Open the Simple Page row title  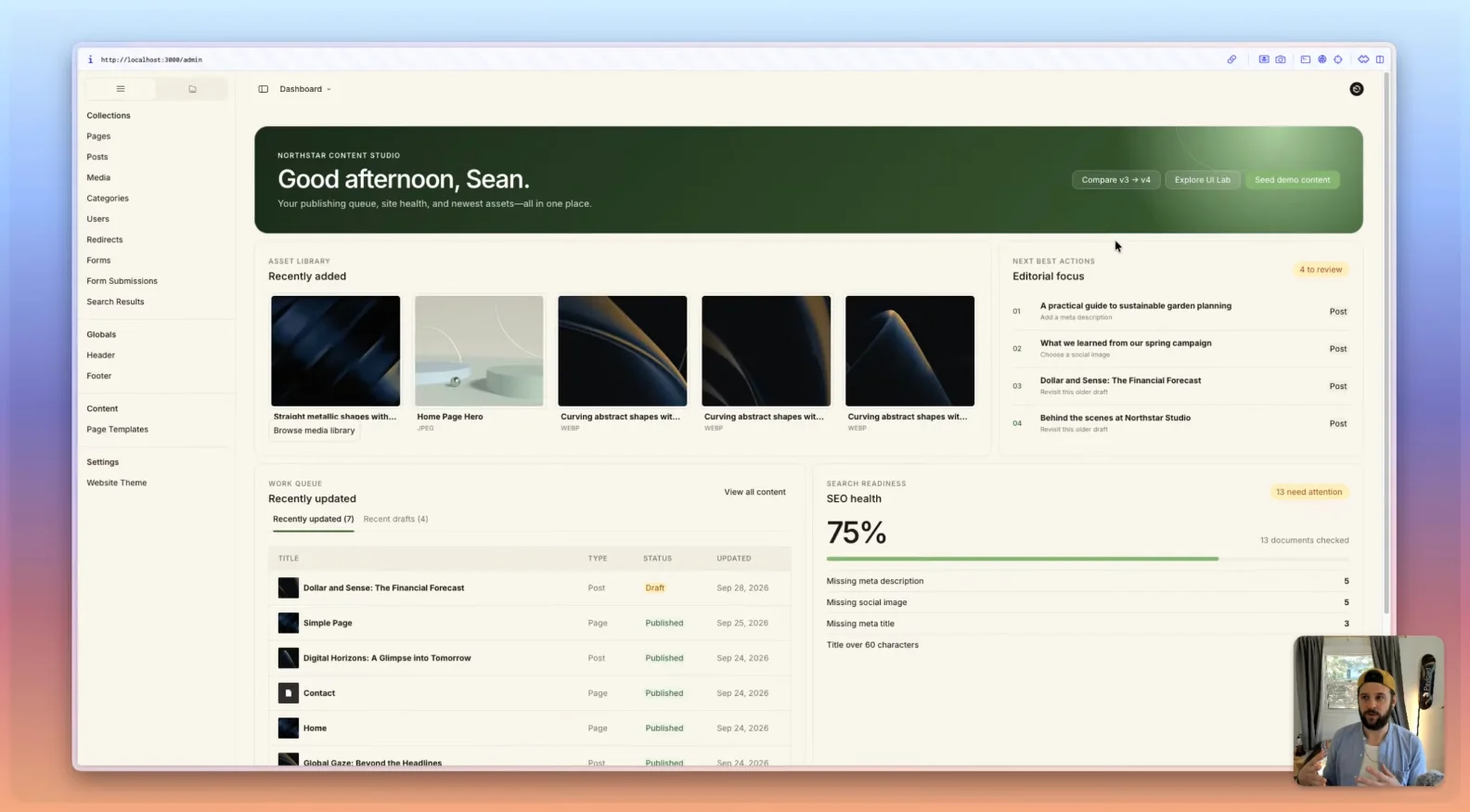tap(328, 623)
